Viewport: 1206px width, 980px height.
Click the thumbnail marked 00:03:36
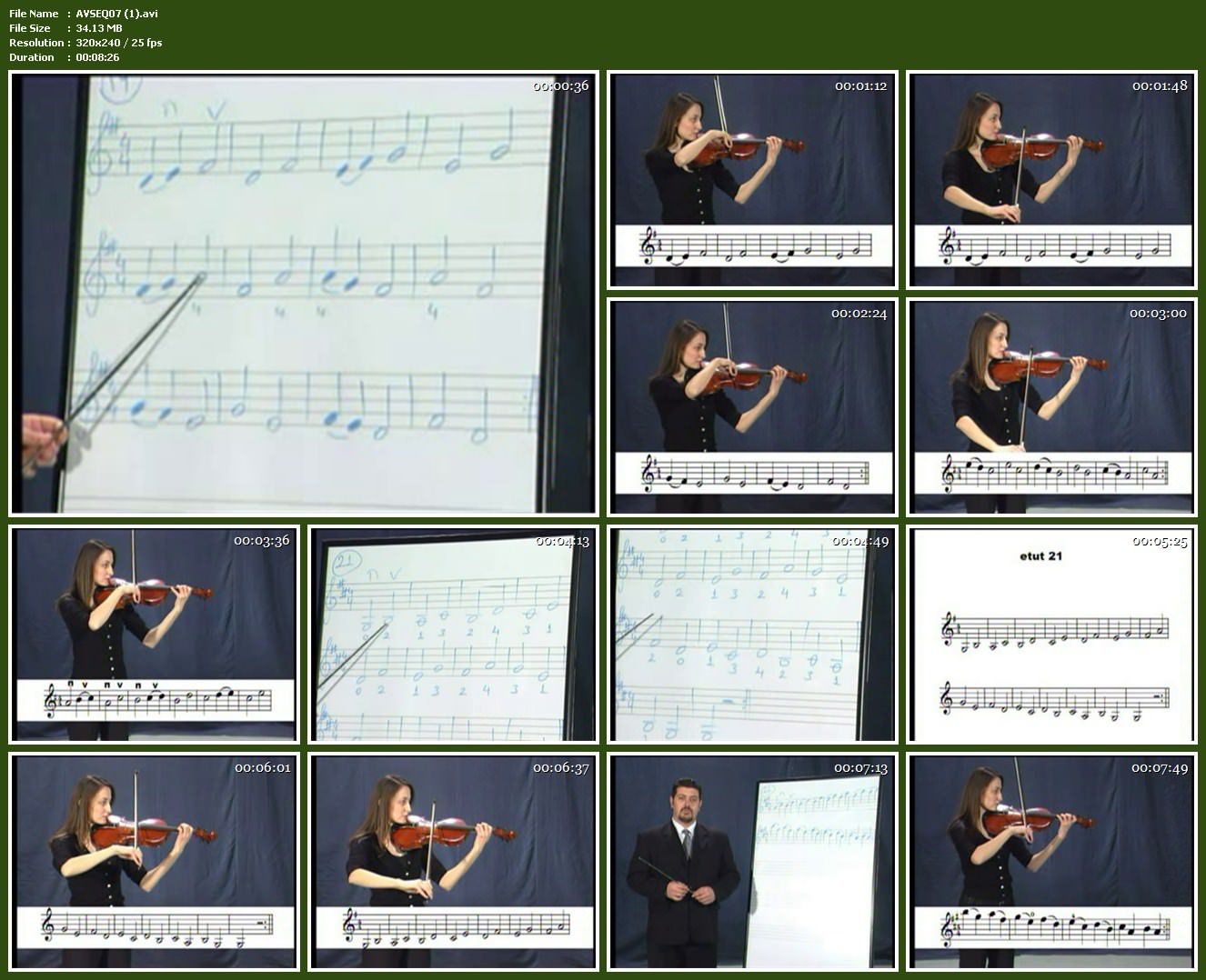click(x=154, y=634)
